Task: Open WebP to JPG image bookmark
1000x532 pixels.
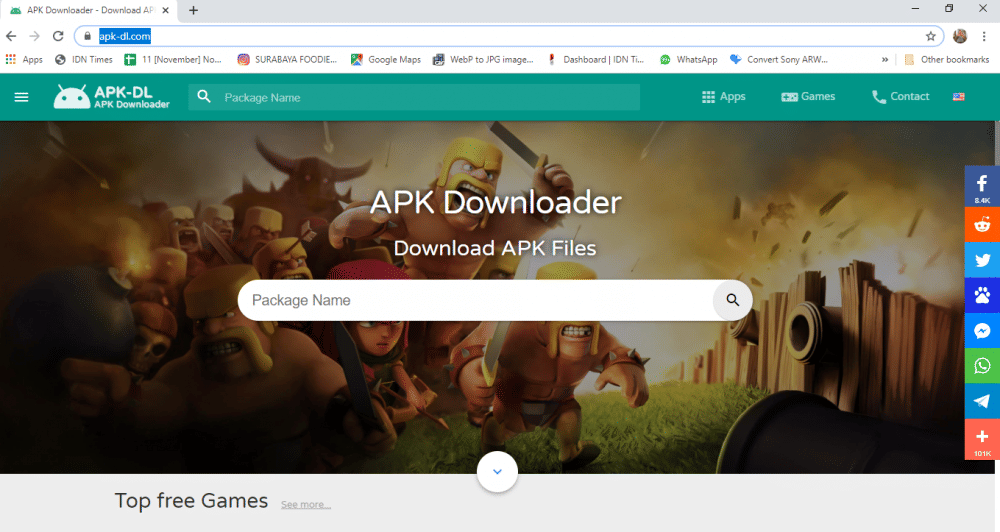Action: (483, 59)
